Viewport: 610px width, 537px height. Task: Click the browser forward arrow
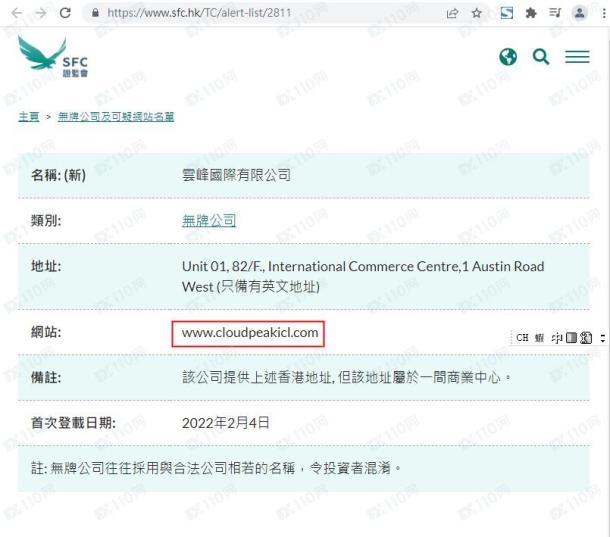tap(41, 13)
